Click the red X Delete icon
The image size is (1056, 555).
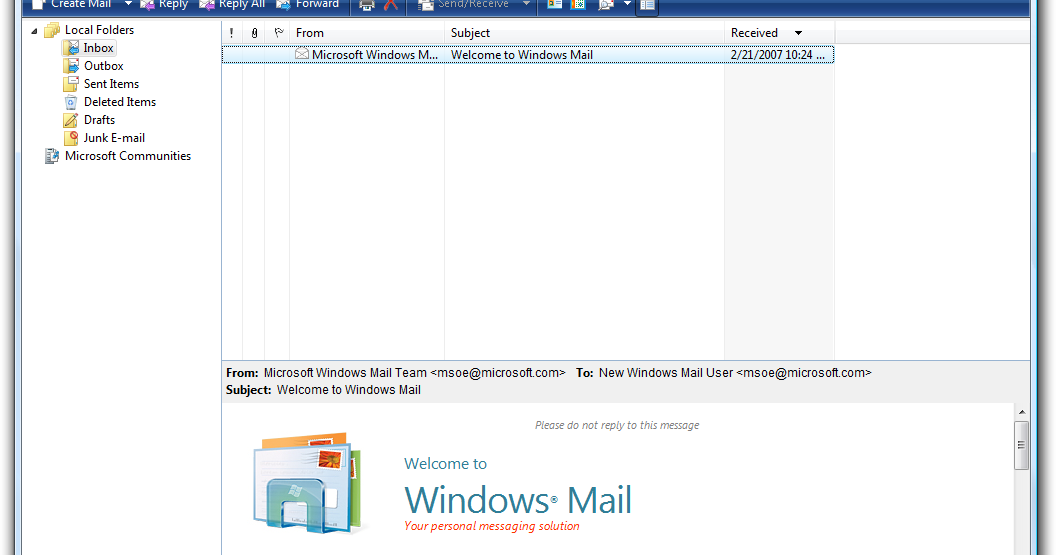391,5
